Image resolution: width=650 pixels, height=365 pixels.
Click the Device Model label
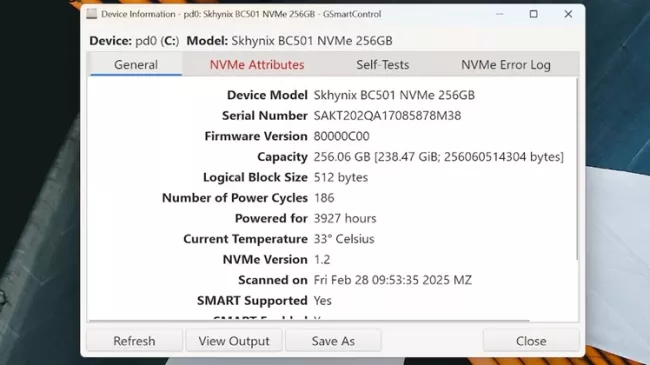267,95
